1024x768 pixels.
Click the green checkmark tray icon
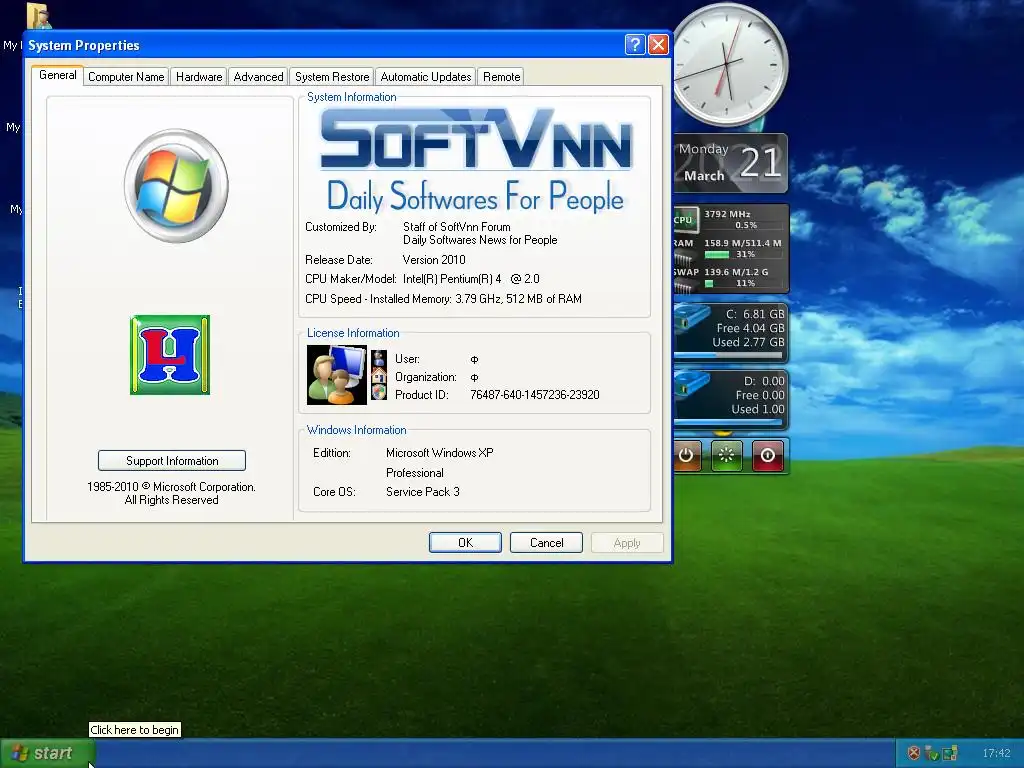[932, 754]
